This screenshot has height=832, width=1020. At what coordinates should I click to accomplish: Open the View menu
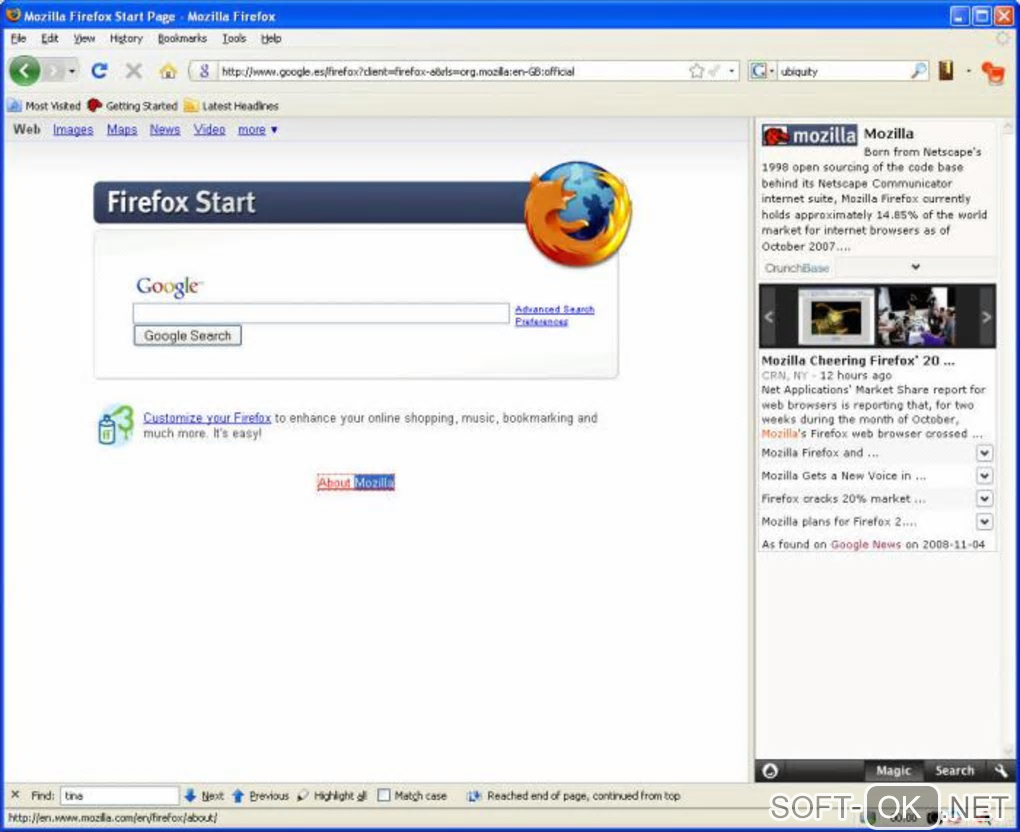84,38
